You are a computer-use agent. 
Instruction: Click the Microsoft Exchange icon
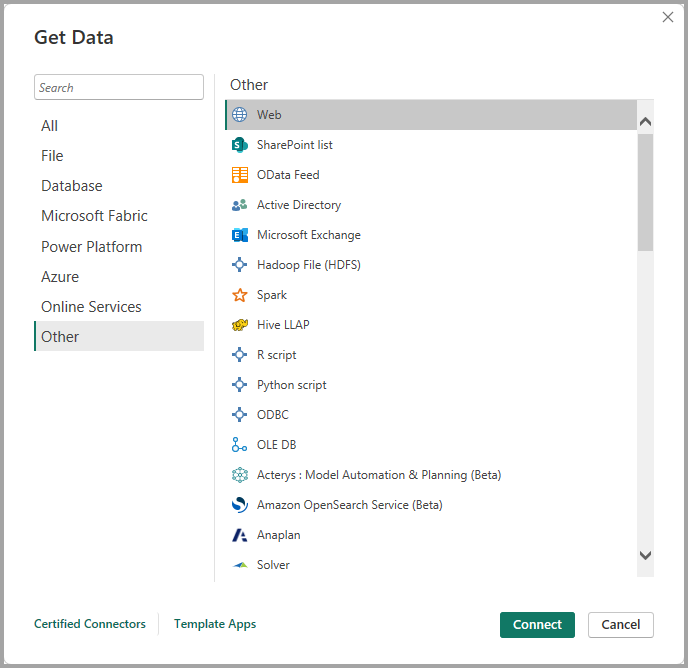click(x=240, y=235)
